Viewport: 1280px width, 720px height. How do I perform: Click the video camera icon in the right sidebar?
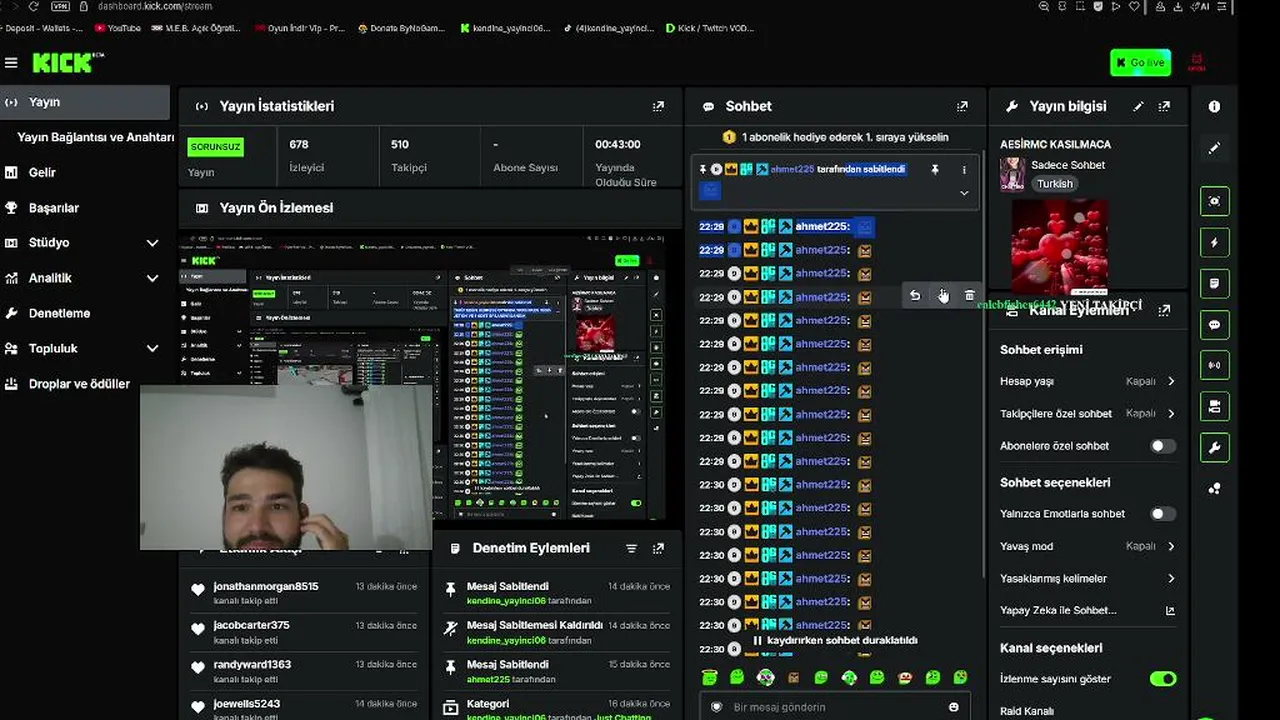point(1214,406)
